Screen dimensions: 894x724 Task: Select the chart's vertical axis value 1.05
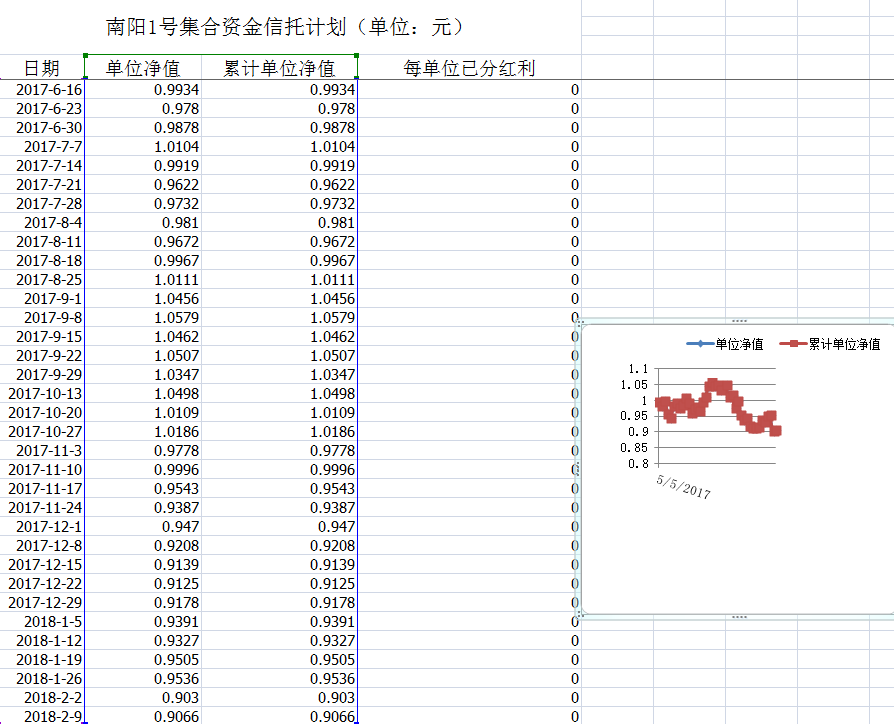(634, 384)
